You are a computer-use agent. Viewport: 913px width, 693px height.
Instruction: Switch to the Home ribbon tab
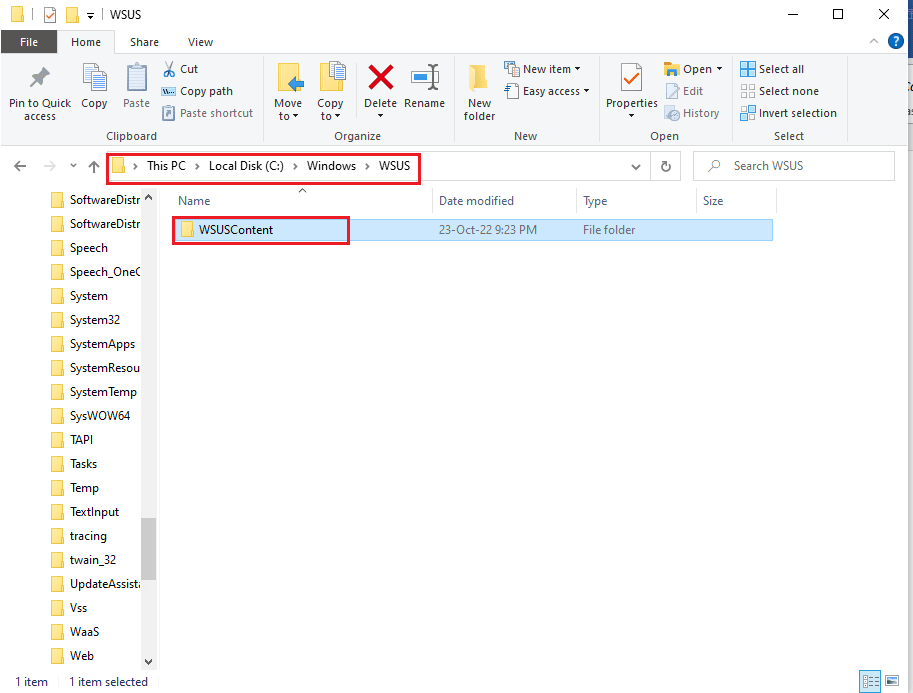(86, 42)
